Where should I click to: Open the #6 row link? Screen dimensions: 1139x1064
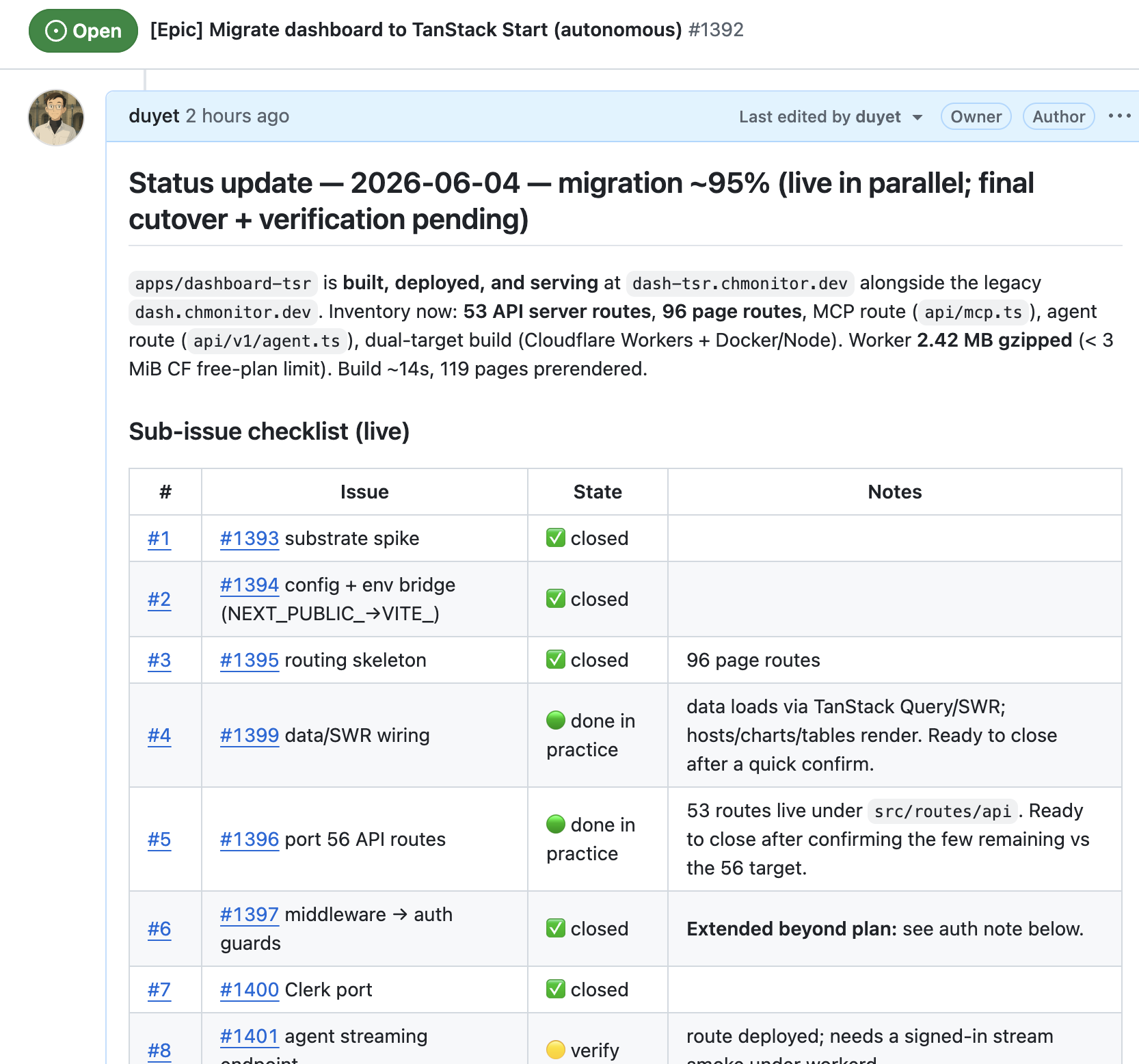pyautogui.click(x=159, y=929)
